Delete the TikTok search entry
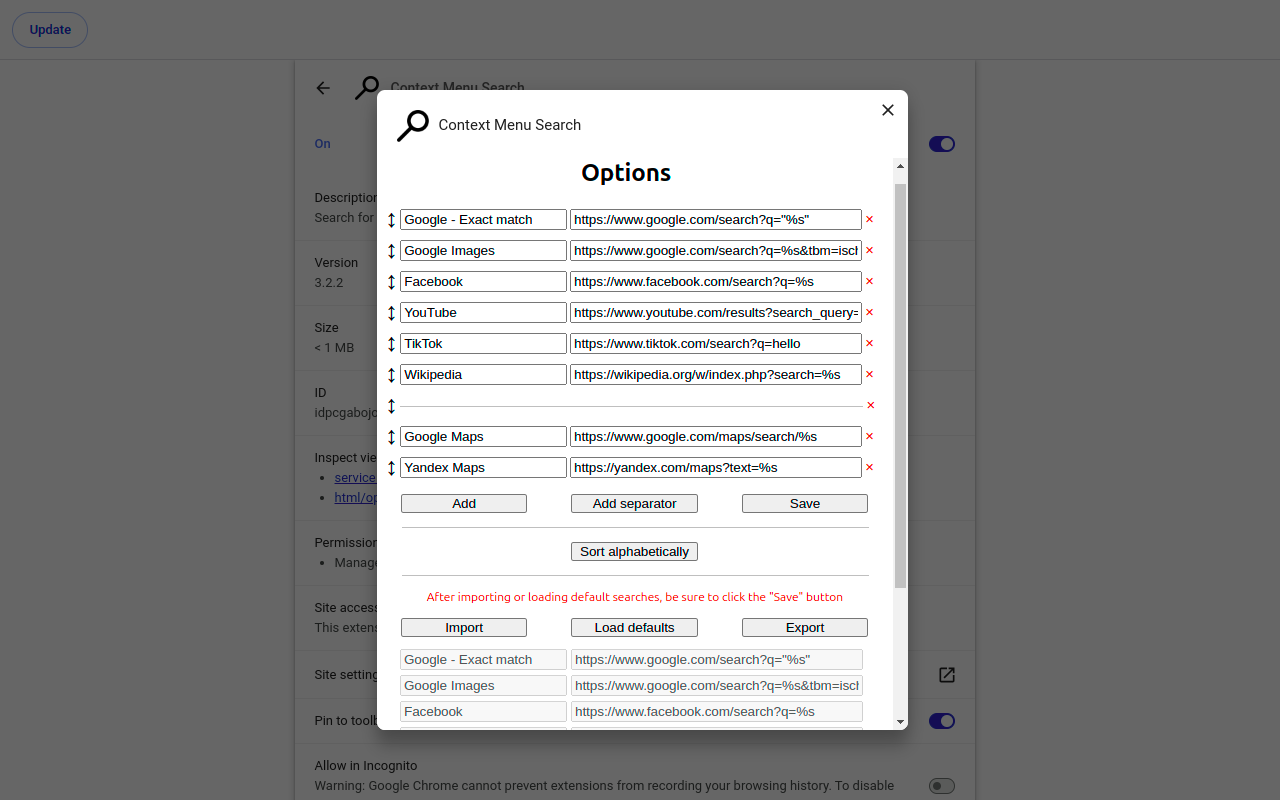The width and height of the screenshot is (1280, 800). pyautogui.click(x=869, y=344)
